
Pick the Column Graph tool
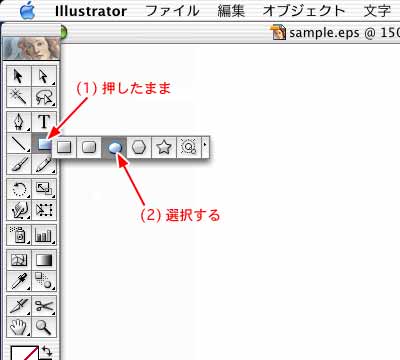pos(44,235)
